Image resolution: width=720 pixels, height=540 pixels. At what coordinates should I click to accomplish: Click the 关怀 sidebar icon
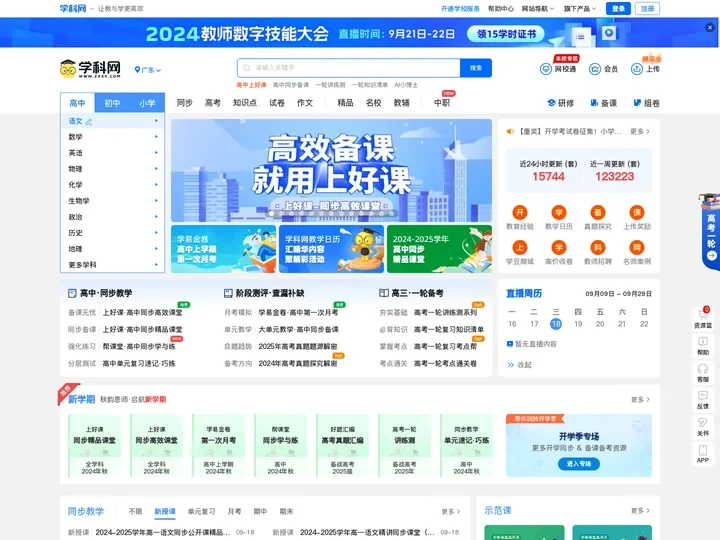703,427
